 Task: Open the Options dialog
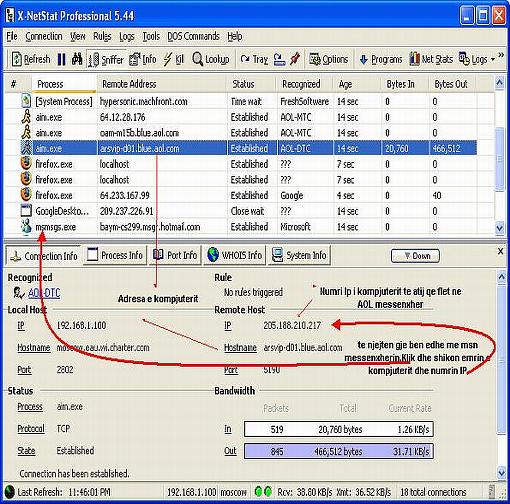tap(329, 60)
